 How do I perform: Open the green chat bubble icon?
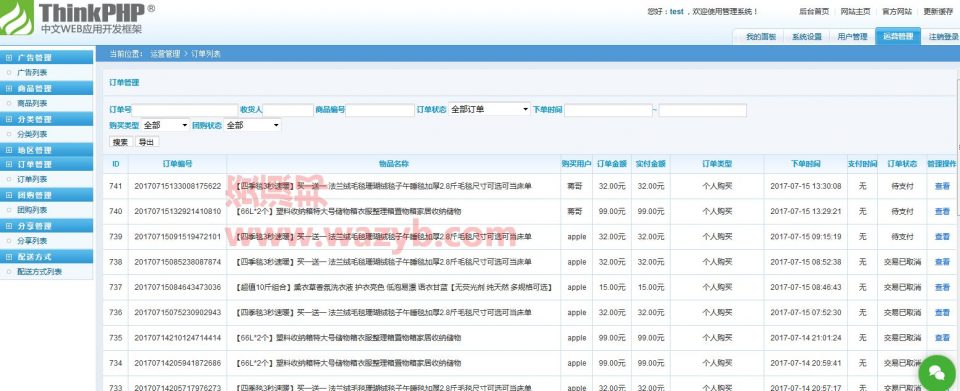pyautogui.click(x=938, y=373)
